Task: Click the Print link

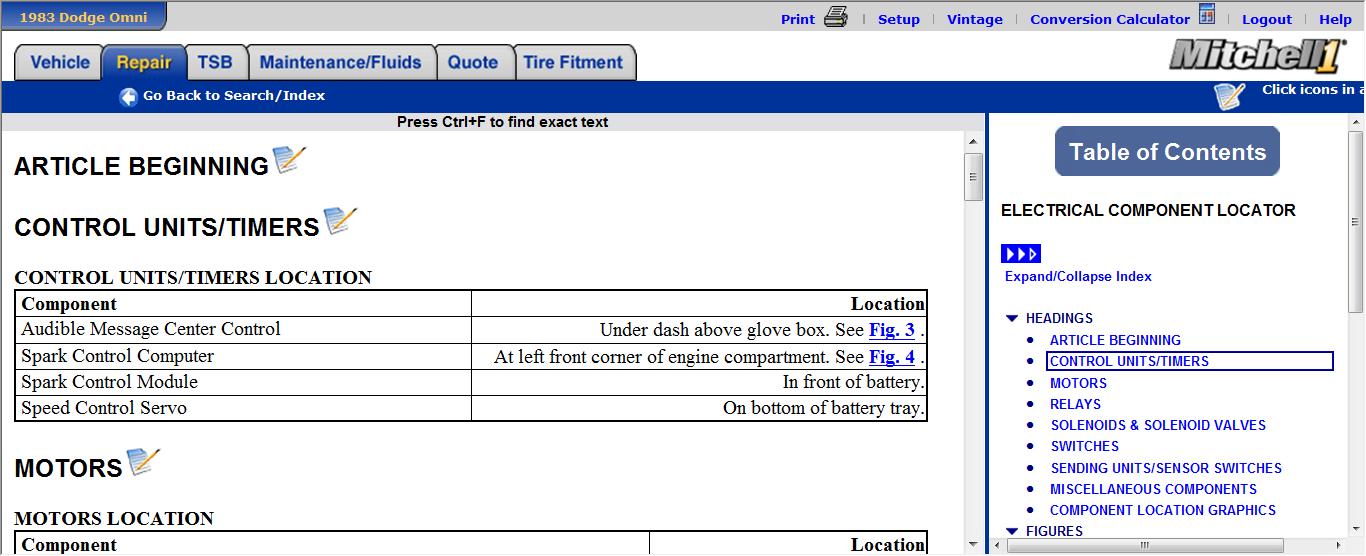Action: point(798,19)
